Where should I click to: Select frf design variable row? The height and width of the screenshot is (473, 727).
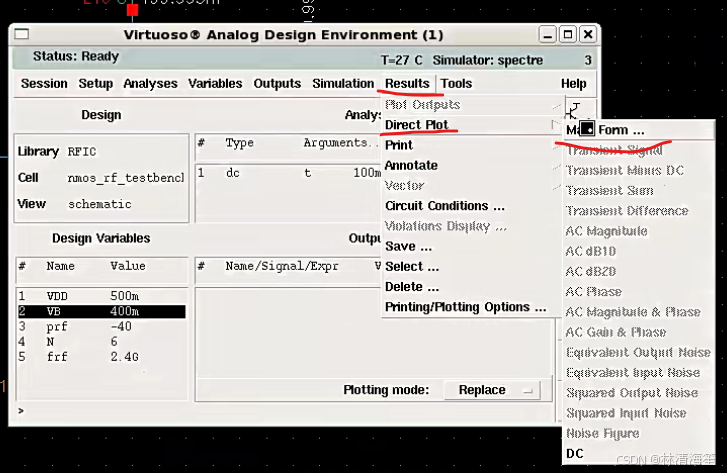click(x=102, y=357)
